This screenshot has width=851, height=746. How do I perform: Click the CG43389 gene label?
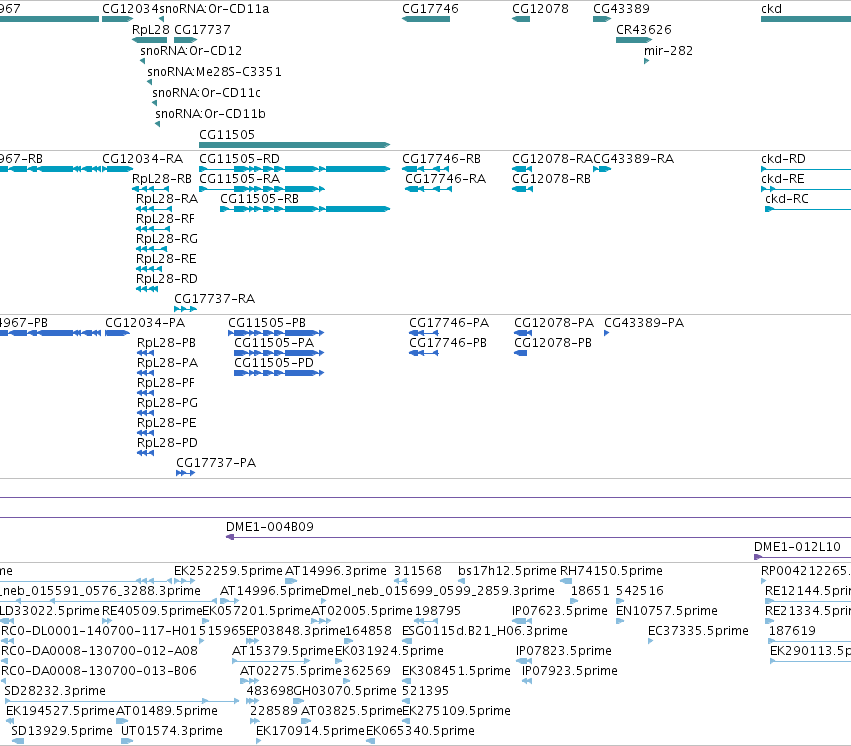point(621,9)
